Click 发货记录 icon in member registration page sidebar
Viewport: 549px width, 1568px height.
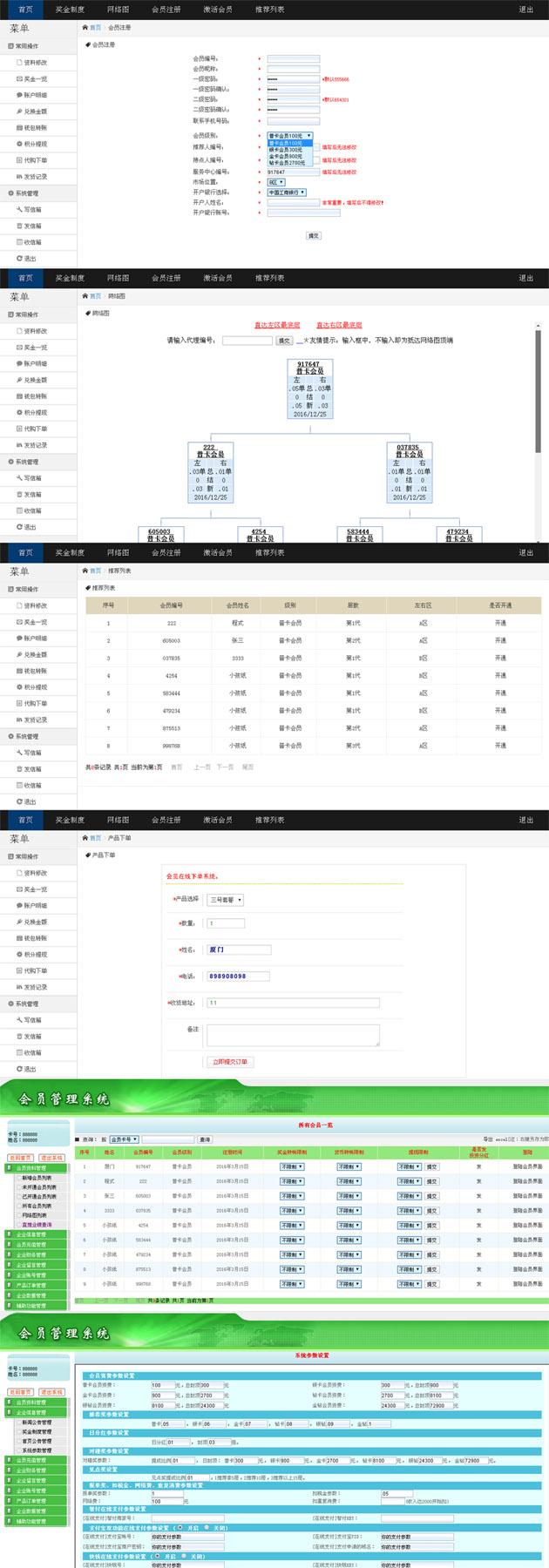click(18, 177)
